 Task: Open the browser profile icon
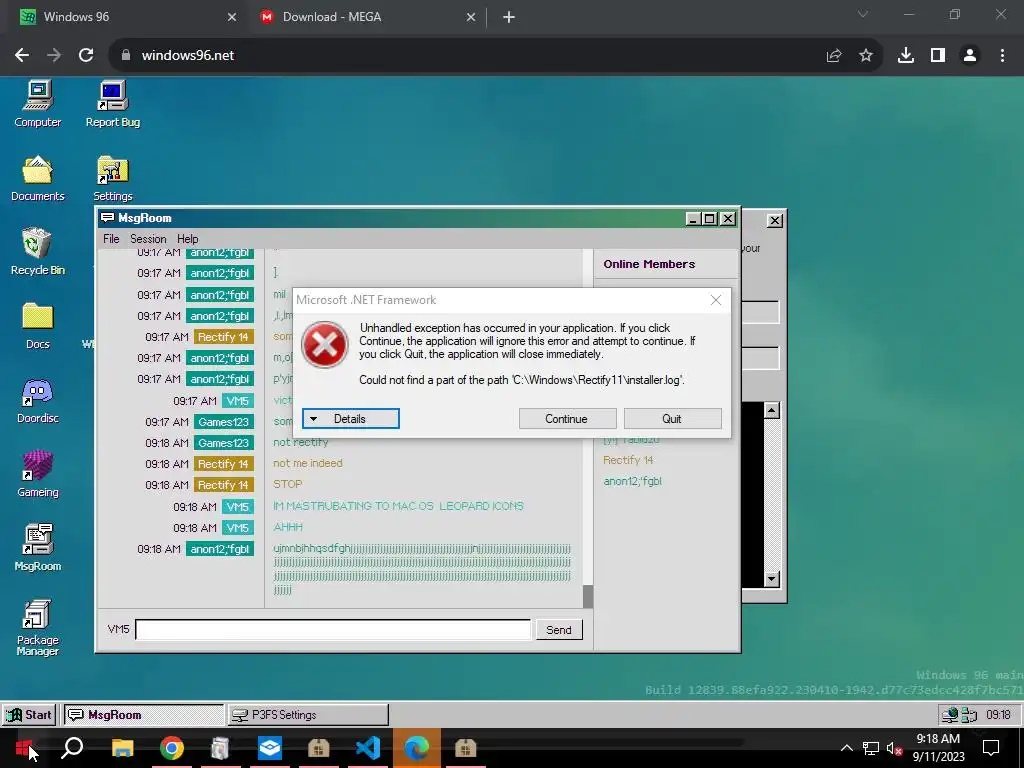[970, 56]
